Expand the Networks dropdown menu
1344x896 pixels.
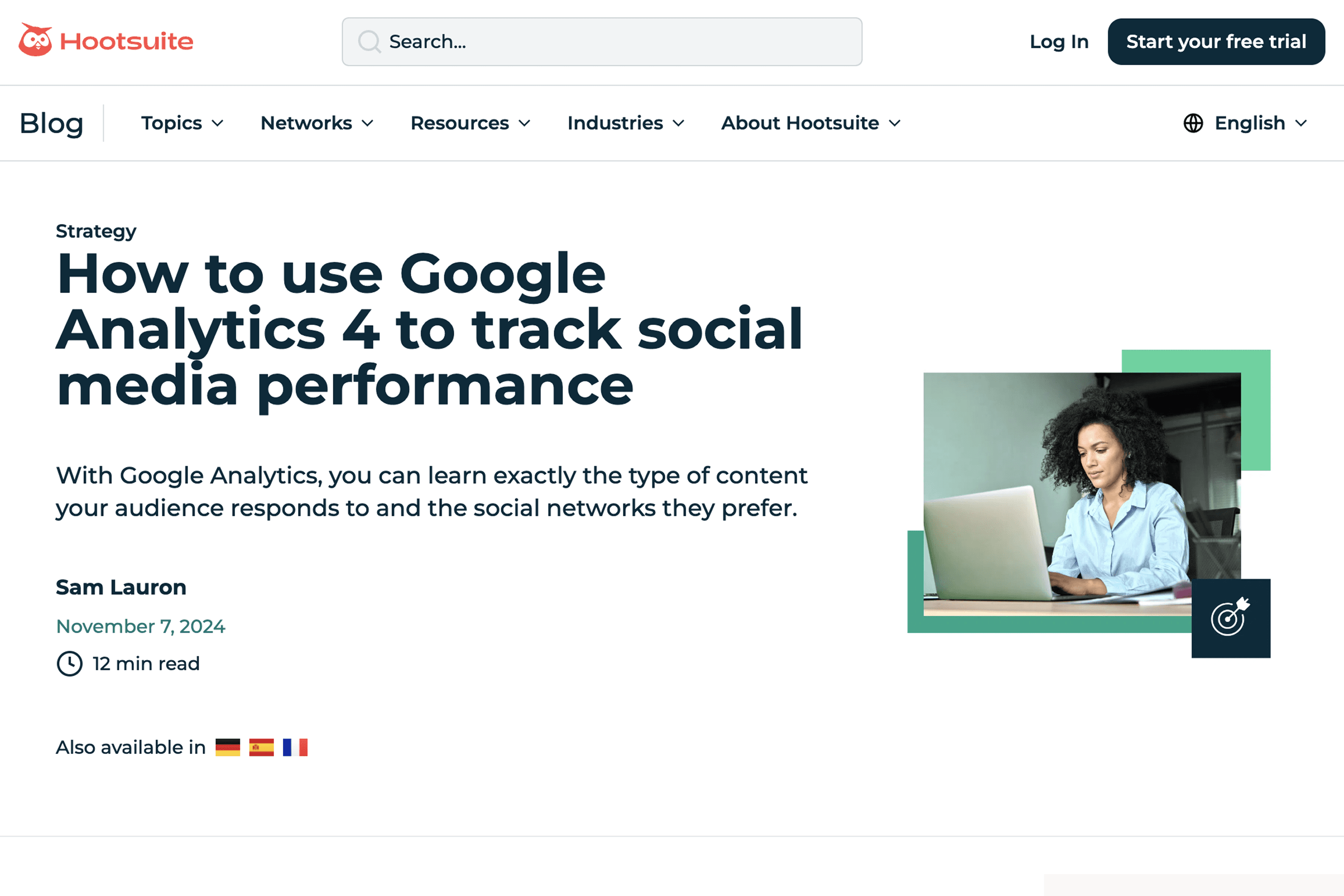point(317,123)
